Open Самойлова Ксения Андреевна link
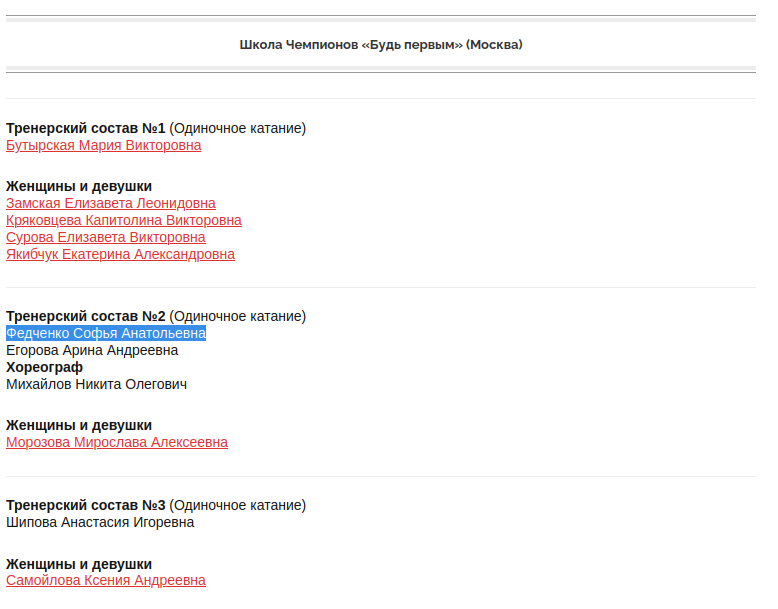The height and width of the screenshot is (609, 778). [106, 580]
